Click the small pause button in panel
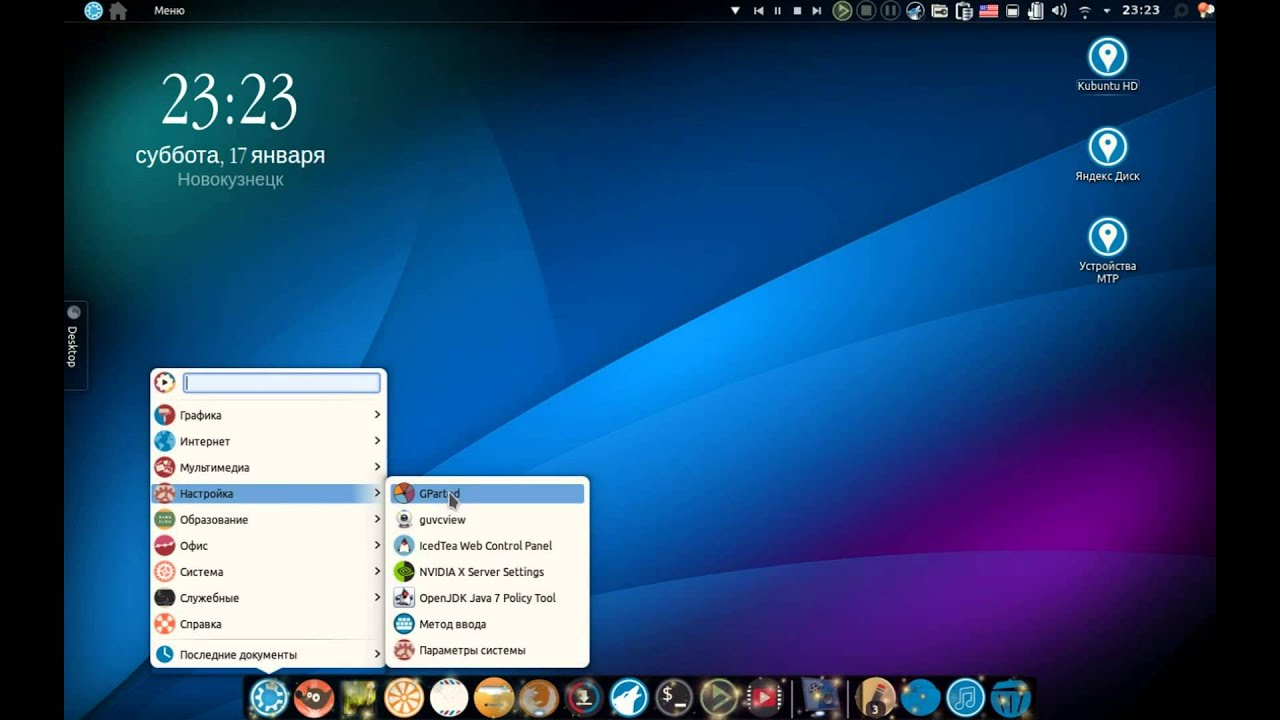Image resolution: width=1280 pixels, height=720 pixels. [777, 11]
